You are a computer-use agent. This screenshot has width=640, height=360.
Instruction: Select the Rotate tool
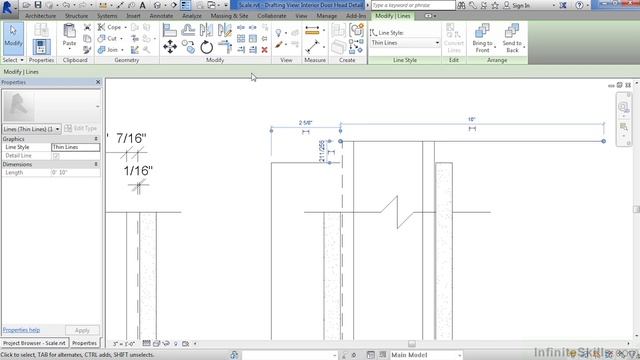point(206,47)
